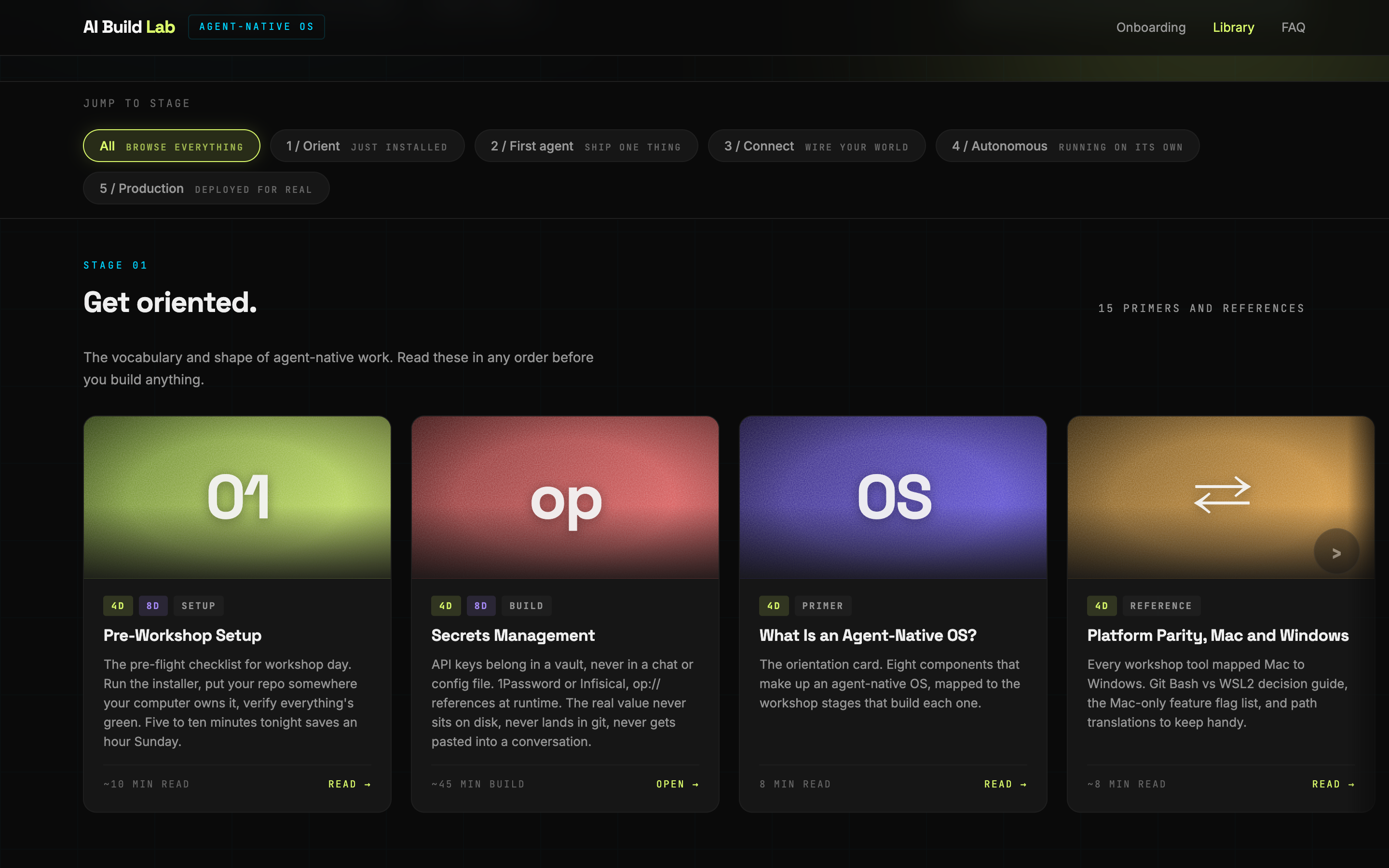The width and height of the screenshot is (1389, 868).
Task: Click READ arrow on Platform Parity card
Action: [1334, 784]
